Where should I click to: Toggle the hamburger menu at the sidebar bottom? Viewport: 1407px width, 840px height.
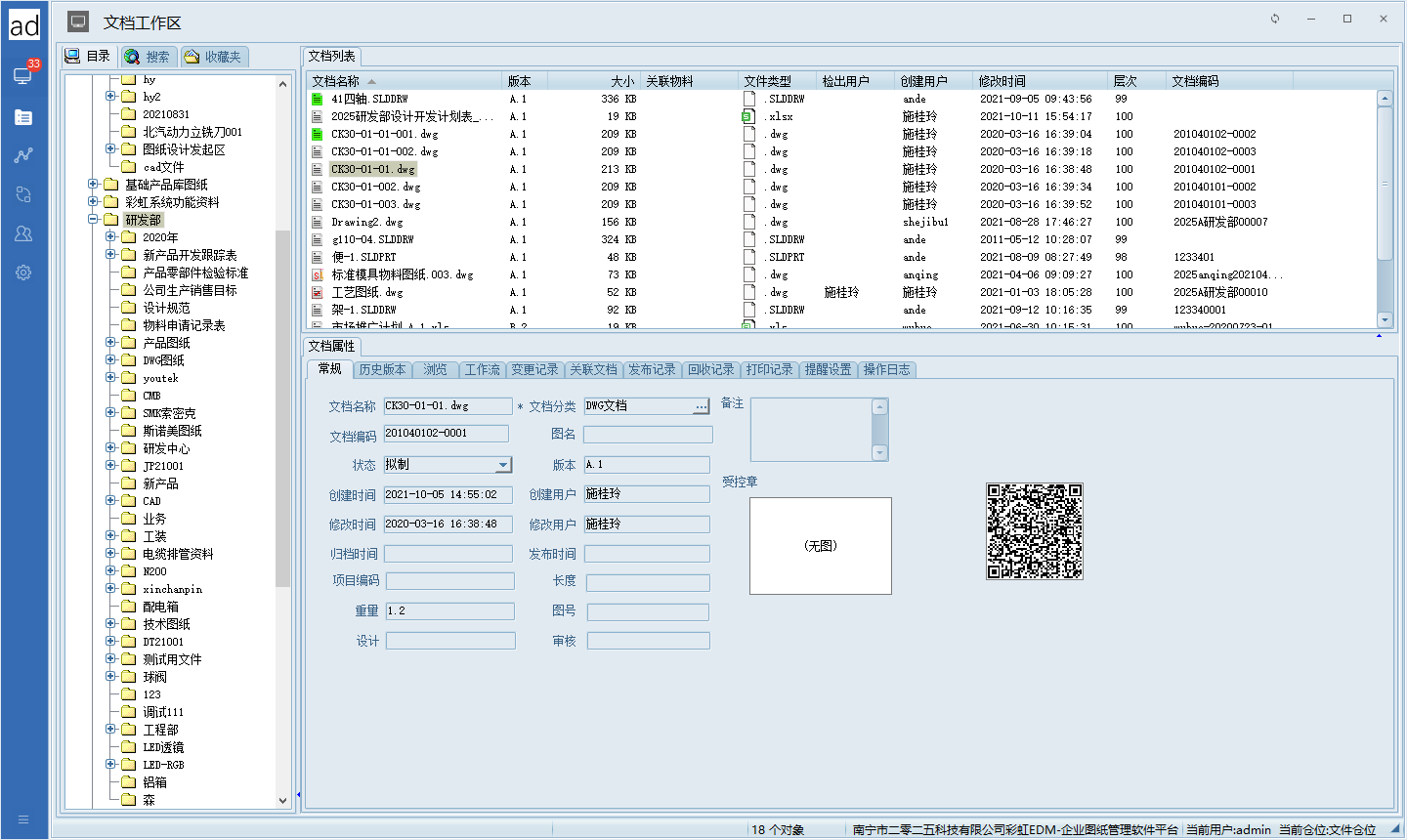[x=23, y=819]
